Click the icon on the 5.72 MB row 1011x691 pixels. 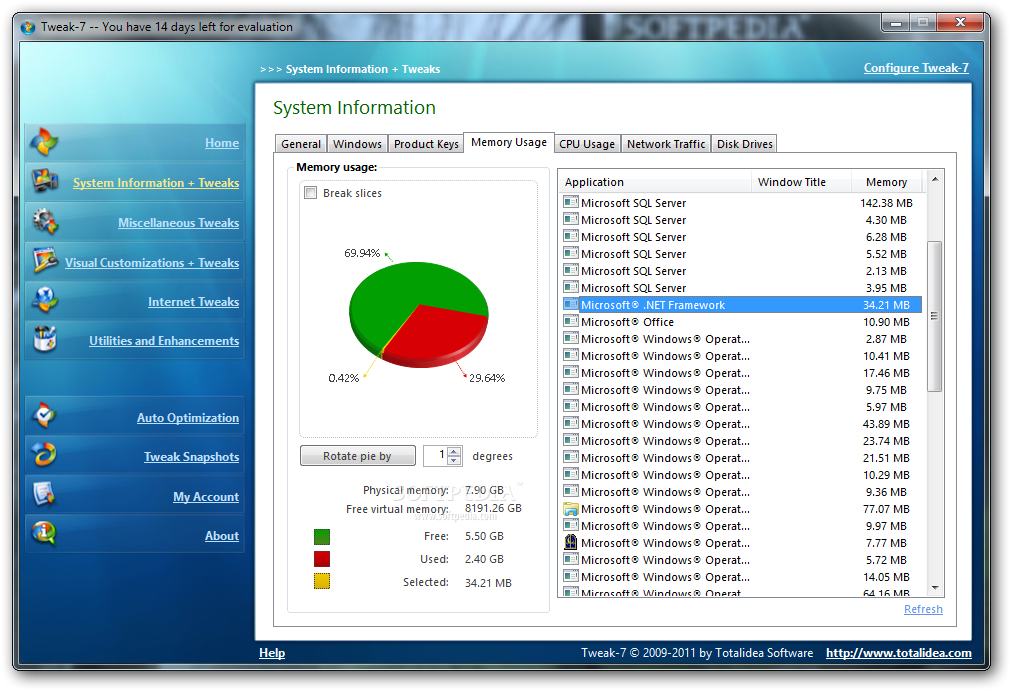571,560
